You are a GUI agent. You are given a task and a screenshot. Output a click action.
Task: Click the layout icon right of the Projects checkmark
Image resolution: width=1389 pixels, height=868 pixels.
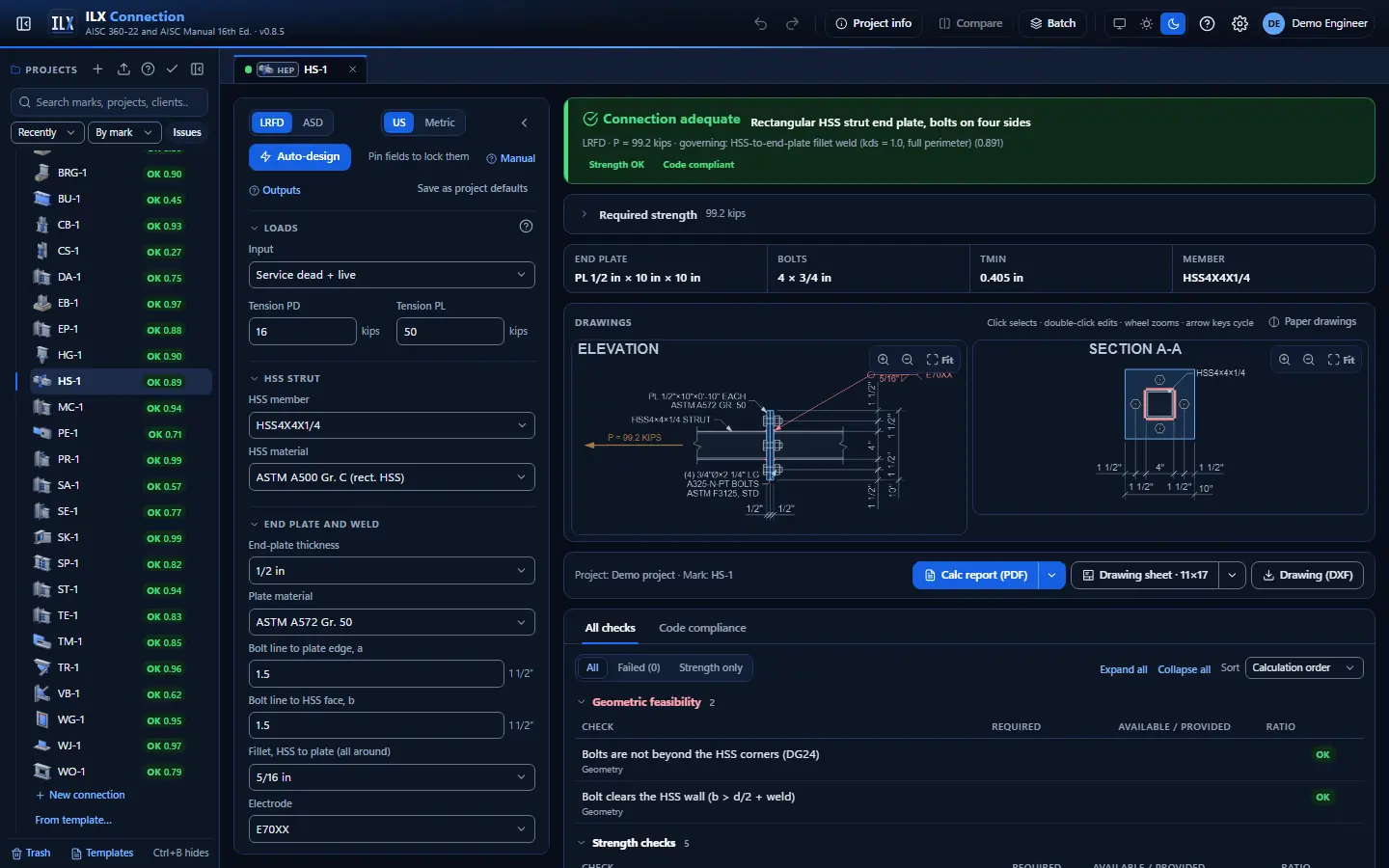[198, 69]
